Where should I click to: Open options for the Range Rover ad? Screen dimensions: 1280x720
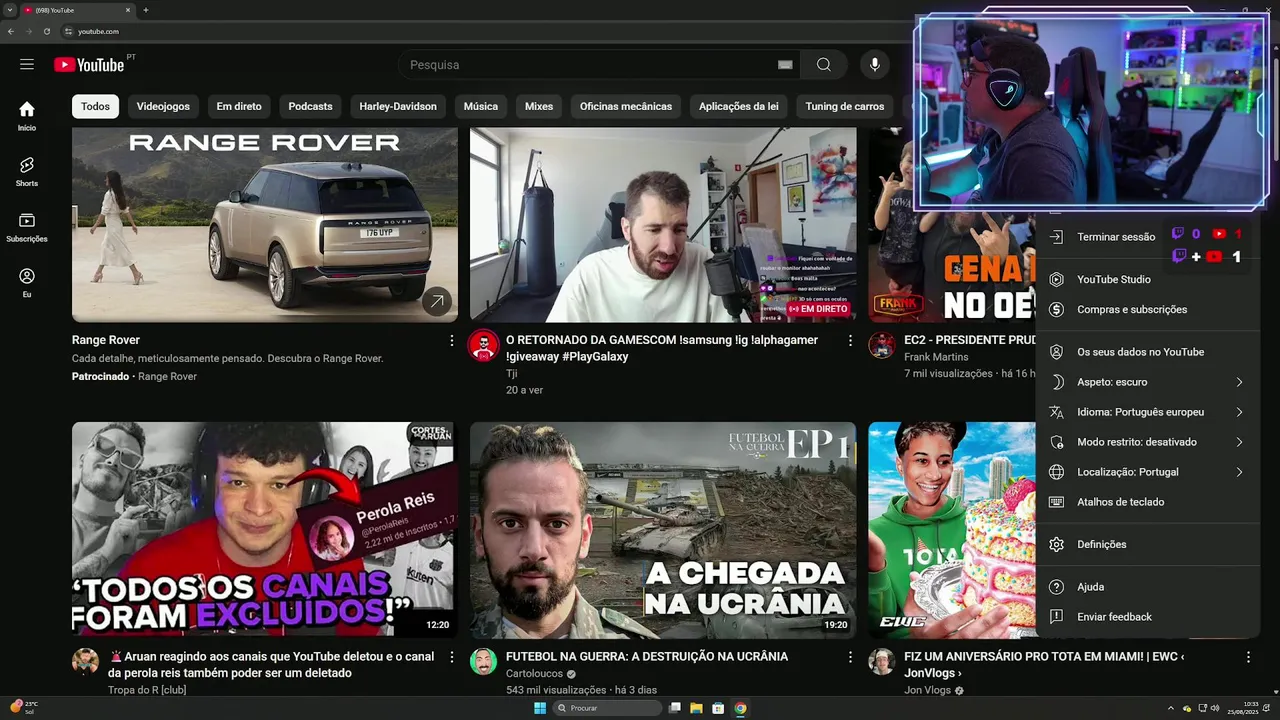(452, 341)
